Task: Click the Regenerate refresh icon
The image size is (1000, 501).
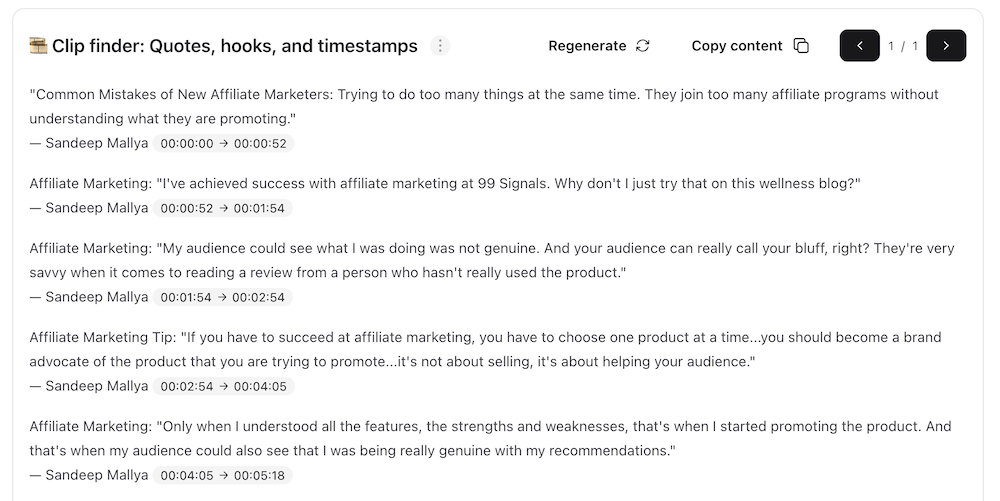Action: click(643, 46)
